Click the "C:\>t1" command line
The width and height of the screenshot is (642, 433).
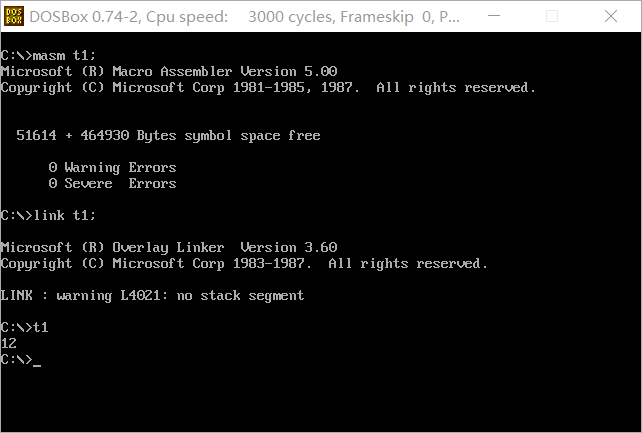[x=24, y=327]
